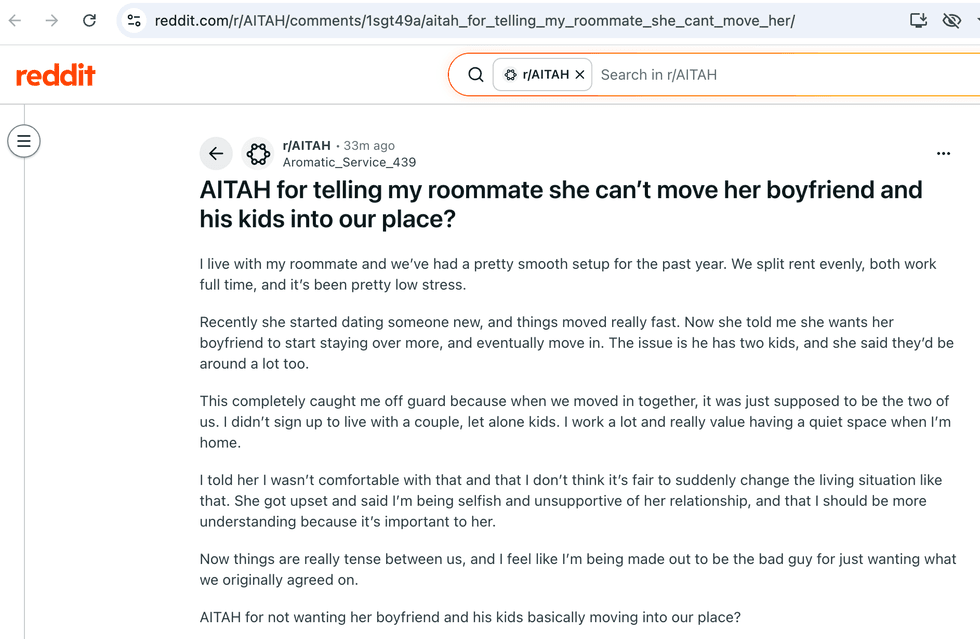Click the install app icon in the address bar

(918, 21)
